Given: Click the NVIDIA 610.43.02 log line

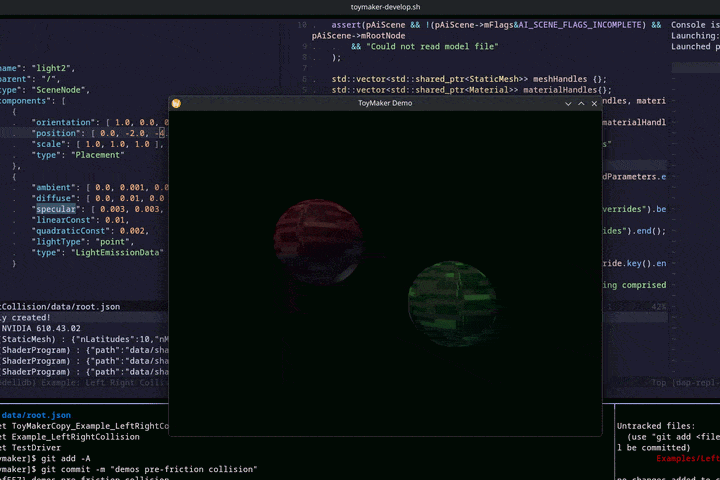Looking at the screenshot, I should click(x=41, y=328).
